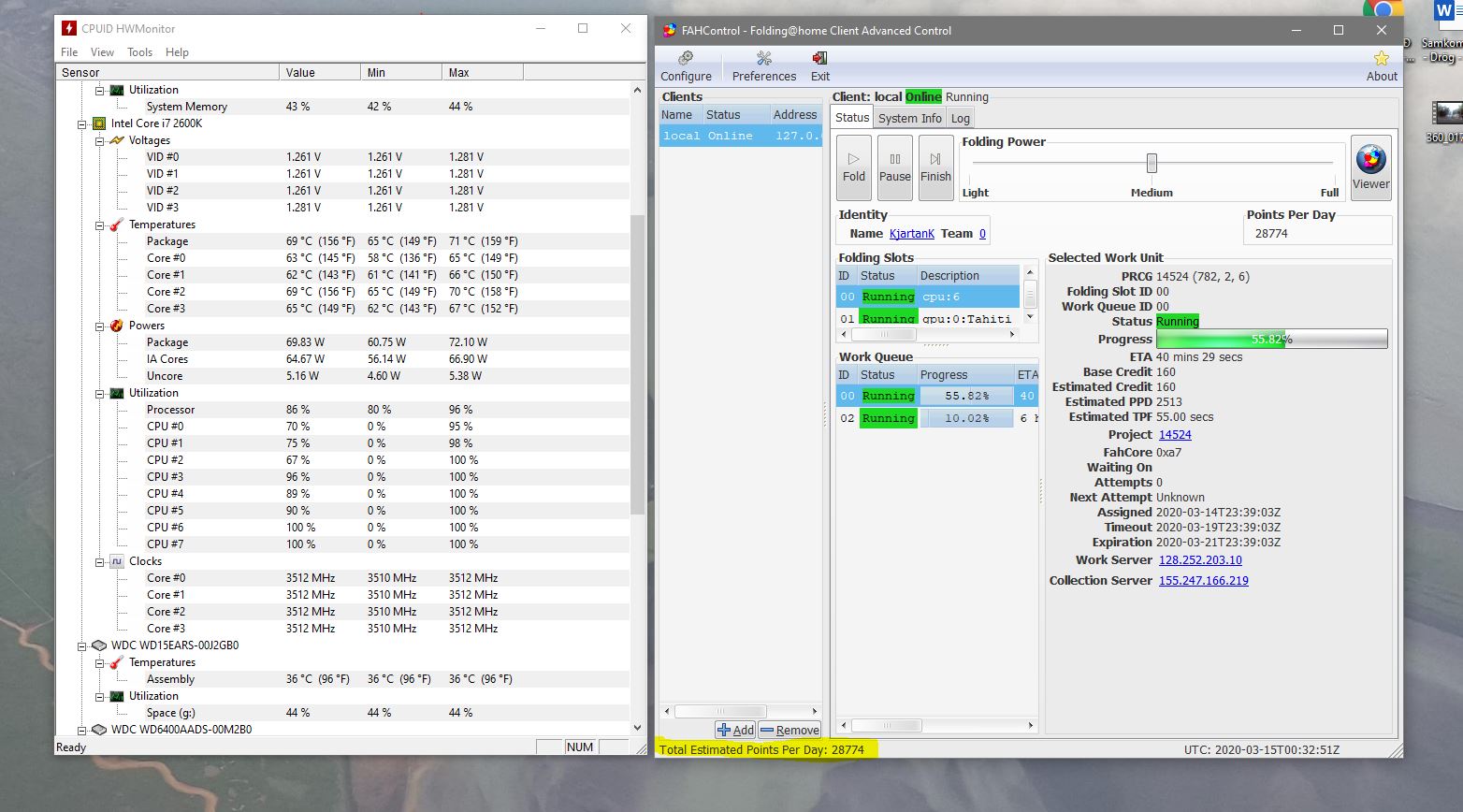The width and height of the screenshot is (1463, 812).
Task: Collapse the Intel Core i7 2600K node
Action: tap(82, 123)
